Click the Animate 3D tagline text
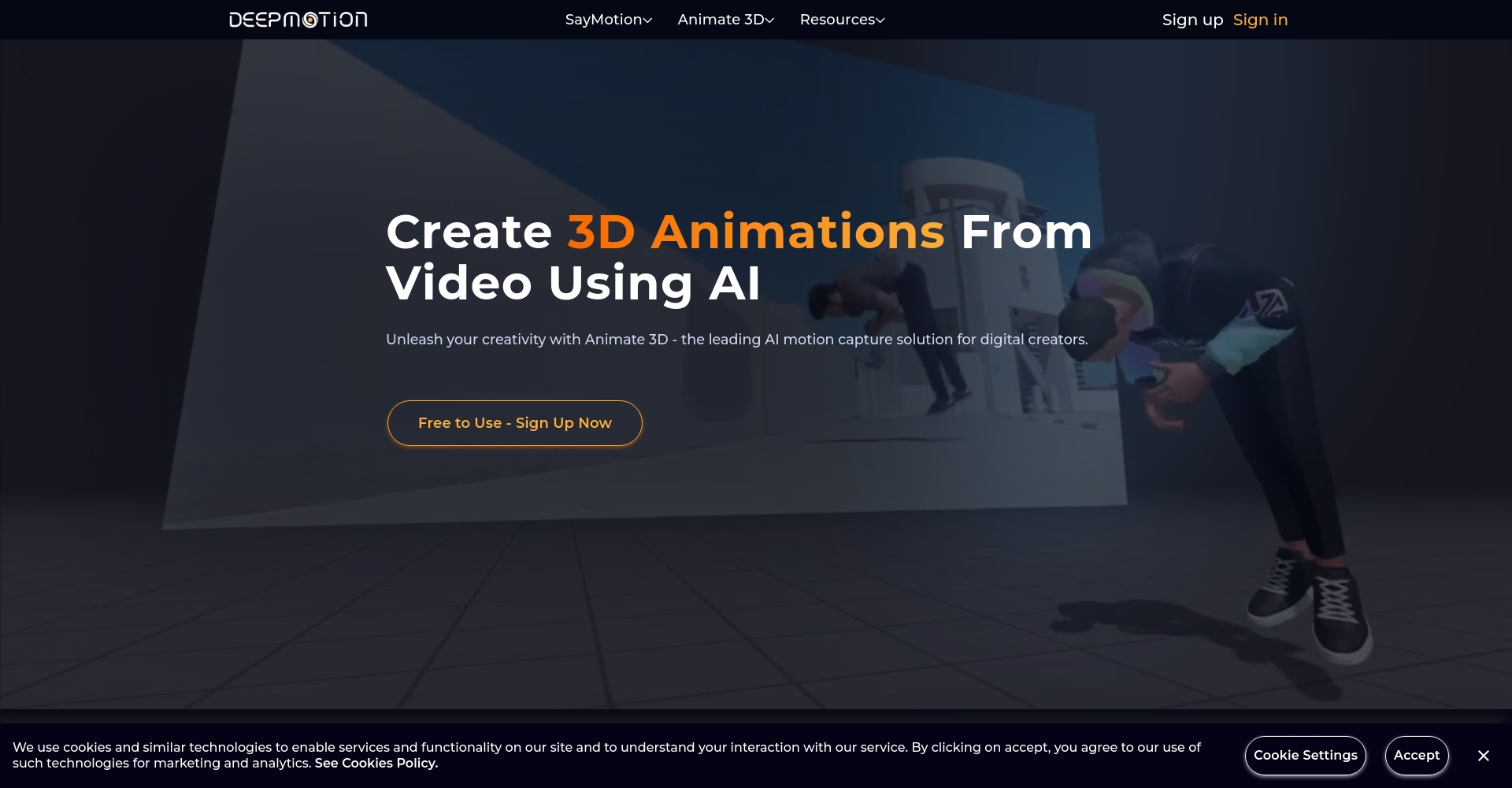 pyautogui.click(x=736, y=340)
